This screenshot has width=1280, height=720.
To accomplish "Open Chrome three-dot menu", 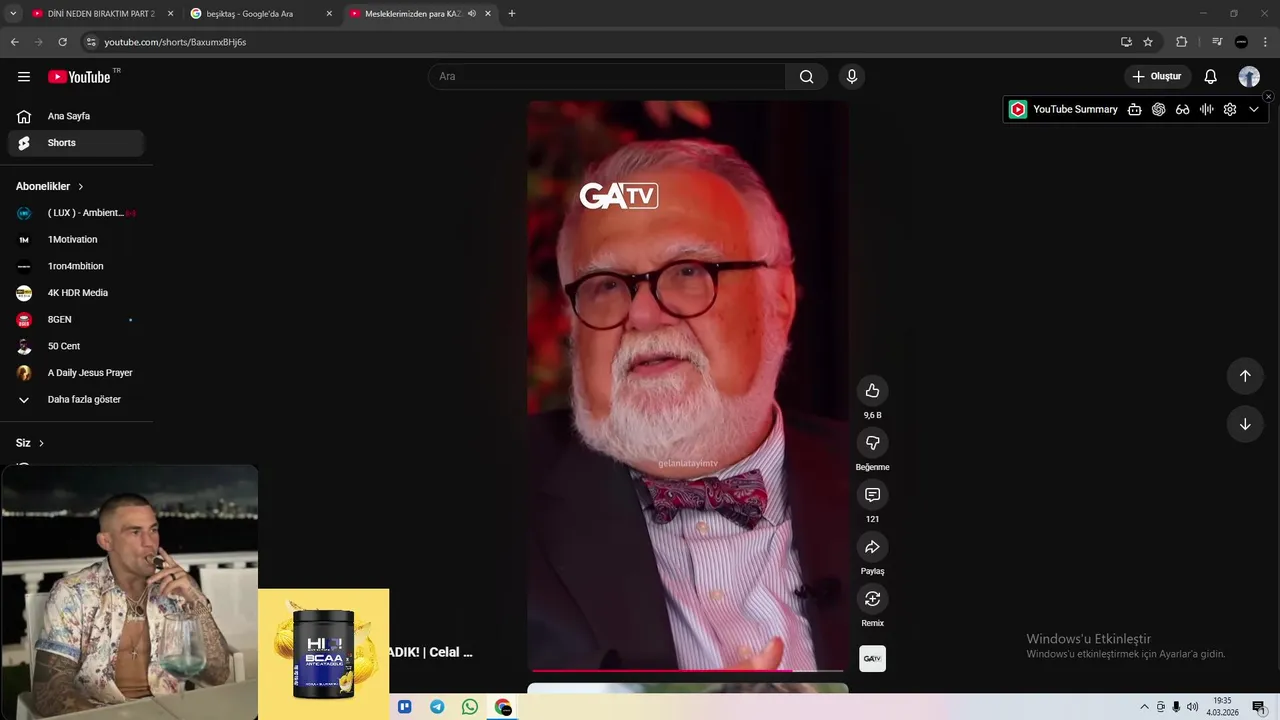I will pos(1264,42).
